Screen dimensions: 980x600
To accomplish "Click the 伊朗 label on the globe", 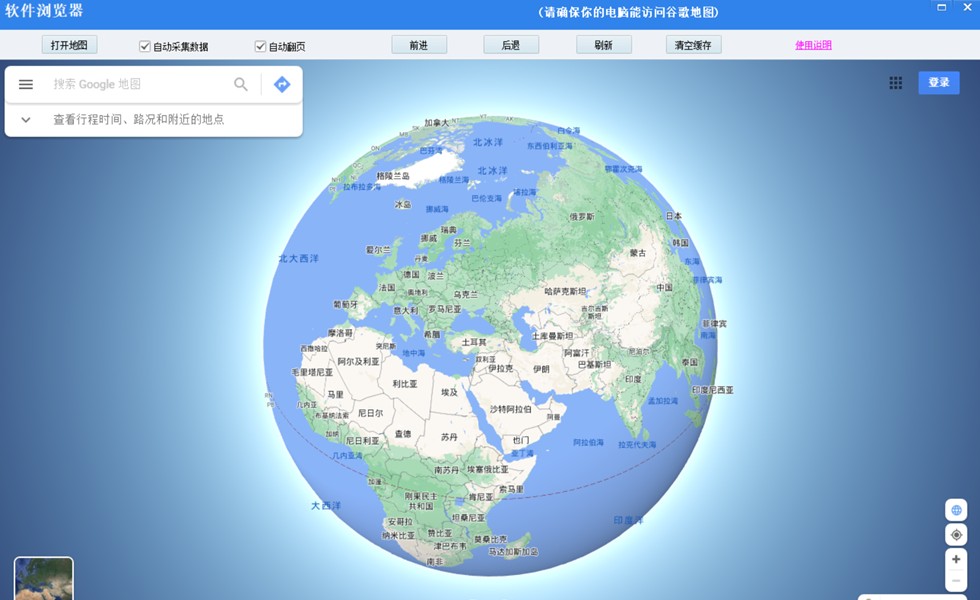I will click(x=541, y=369).
